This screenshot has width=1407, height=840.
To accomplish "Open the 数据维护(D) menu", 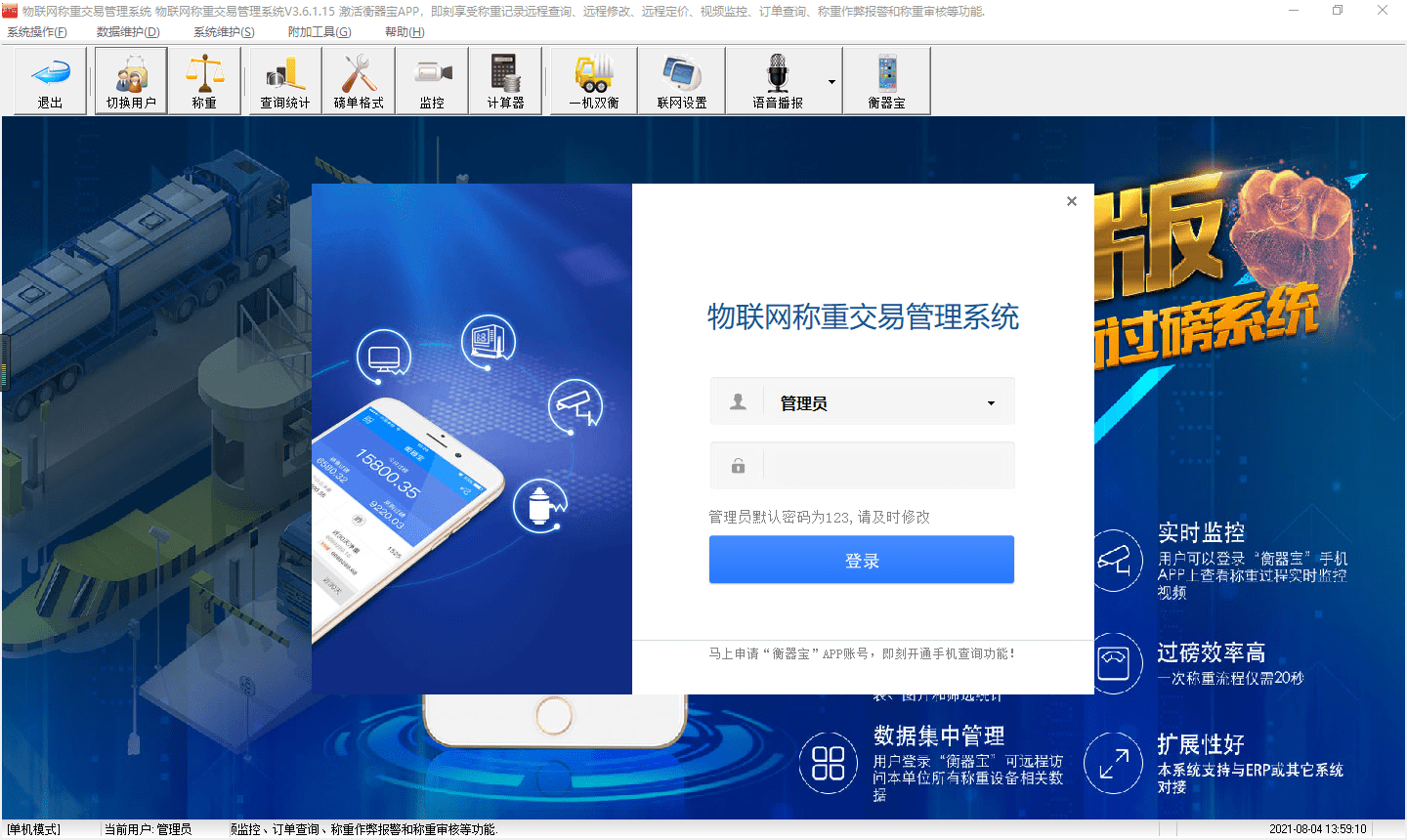I will 128,32.
